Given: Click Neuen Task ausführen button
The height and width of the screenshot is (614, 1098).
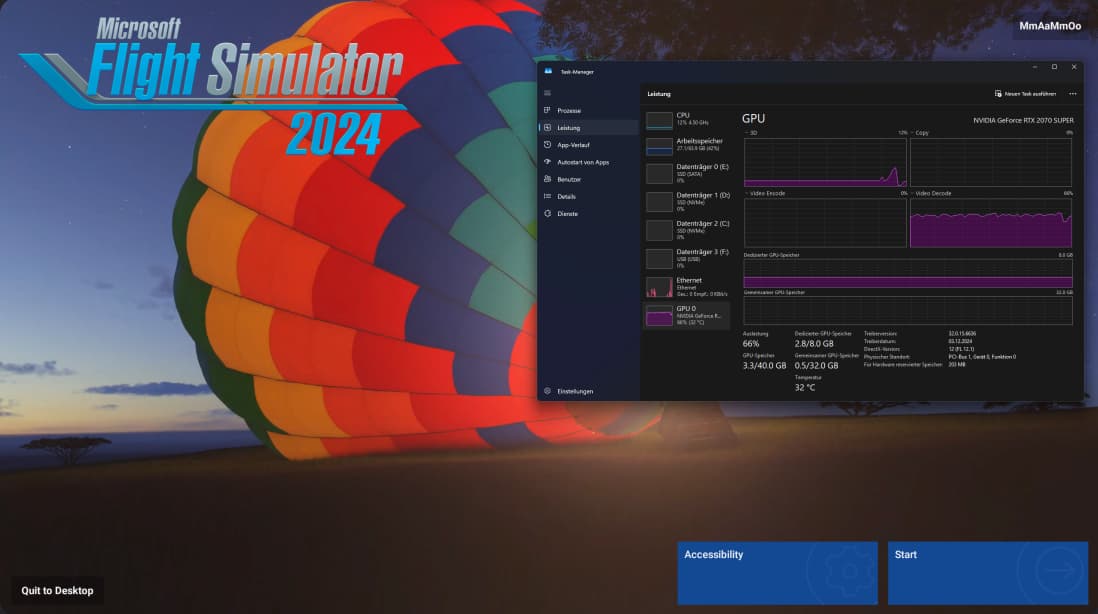Looking at the screenshot, I should click(1025, 94).
